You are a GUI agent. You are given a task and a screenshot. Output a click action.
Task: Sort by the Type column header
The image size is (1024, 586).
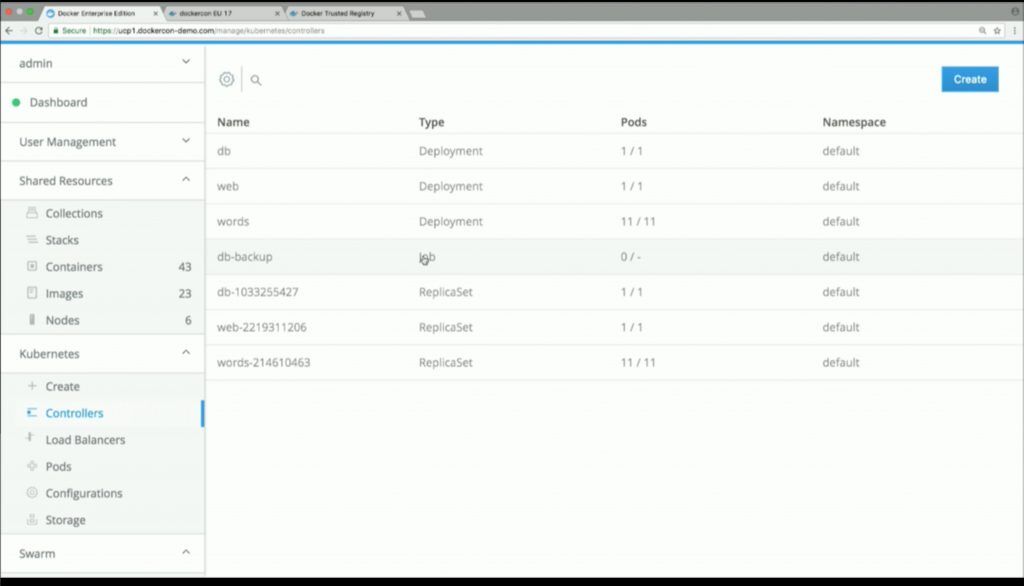click(431, 122)
